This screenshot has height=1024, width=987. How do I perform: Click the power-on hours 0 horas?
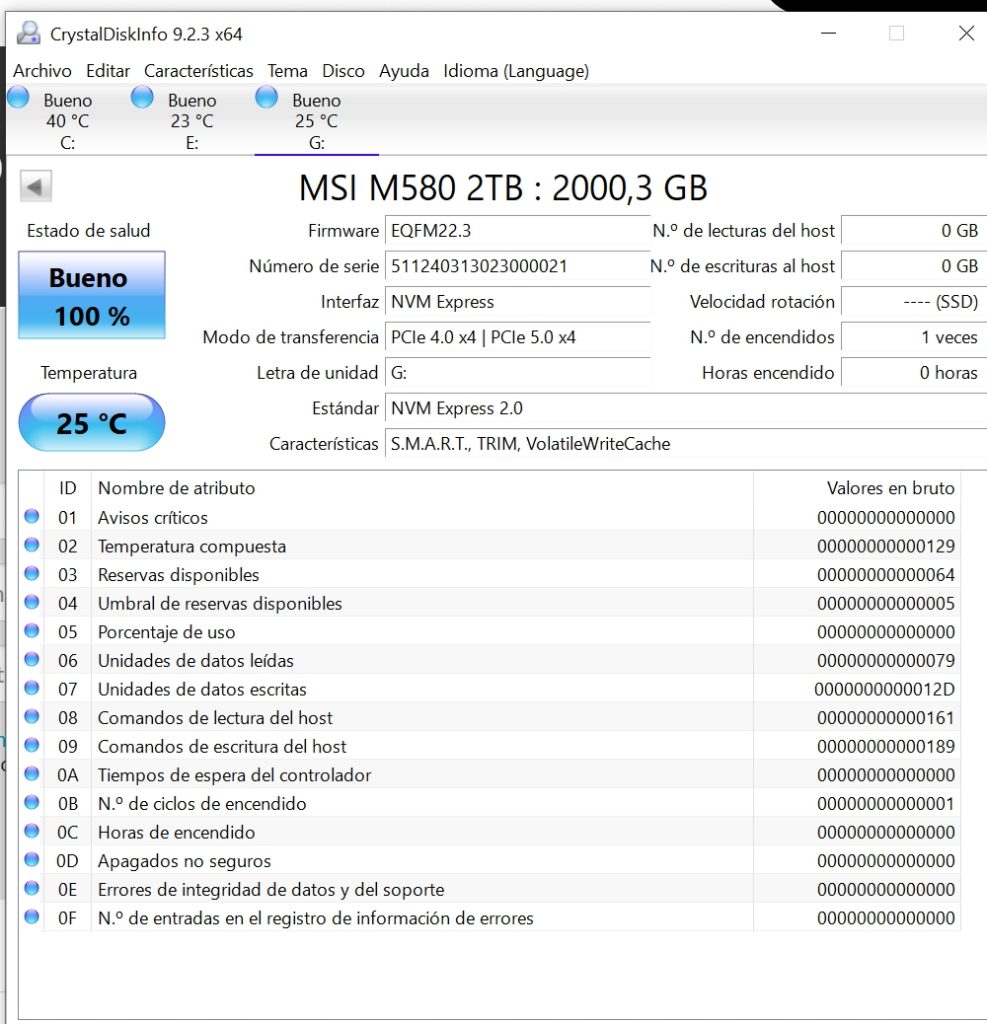coord(914,373)
